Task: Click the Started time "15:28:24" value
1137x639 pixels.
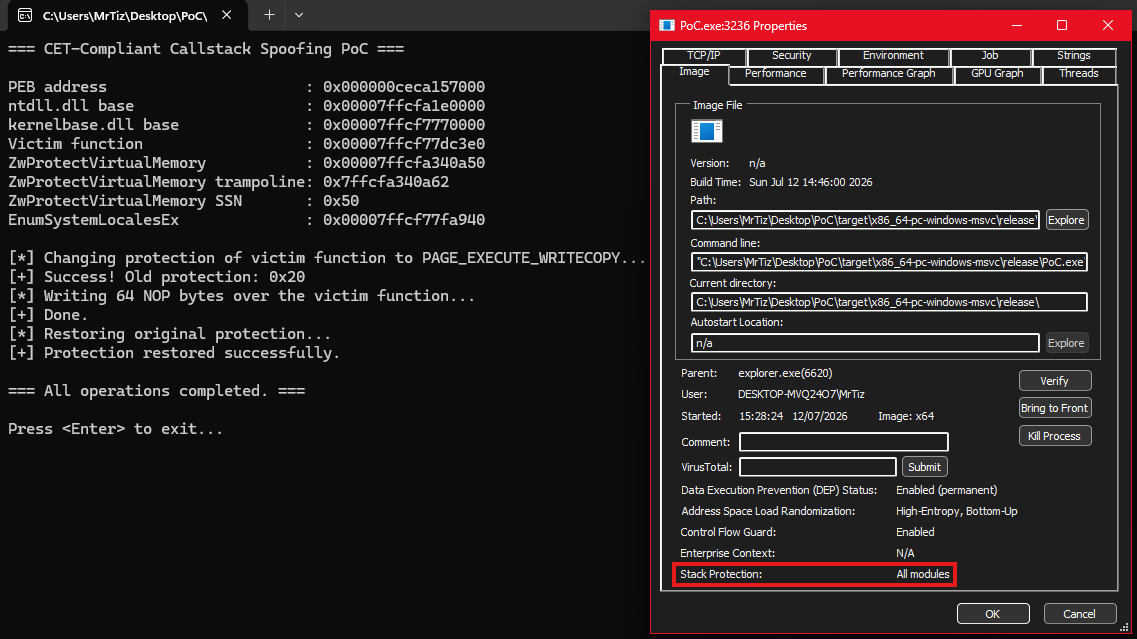Action: pyautogui.click(x=761, y=416)
